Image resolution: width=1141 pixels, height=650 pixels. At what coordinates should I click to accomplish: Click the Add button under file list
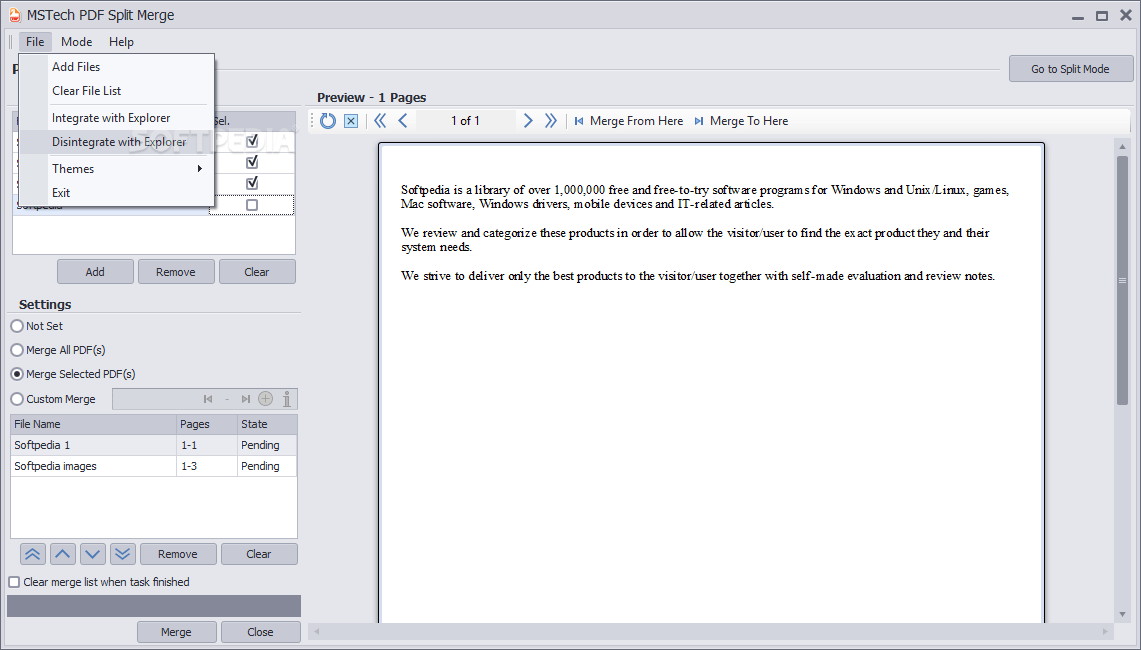pos(95,272)
